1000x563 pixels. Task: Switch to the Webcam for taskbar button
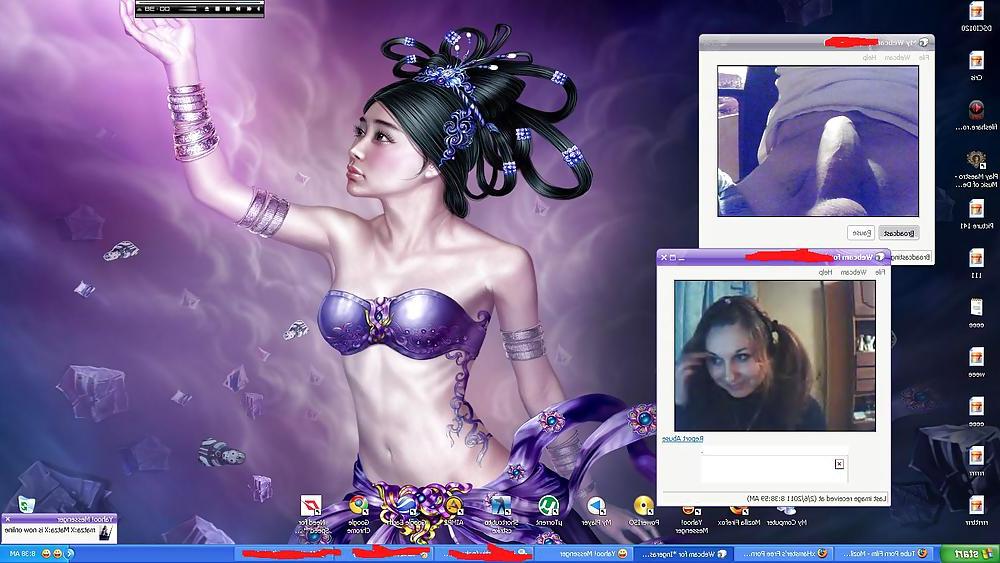point(684,553)
